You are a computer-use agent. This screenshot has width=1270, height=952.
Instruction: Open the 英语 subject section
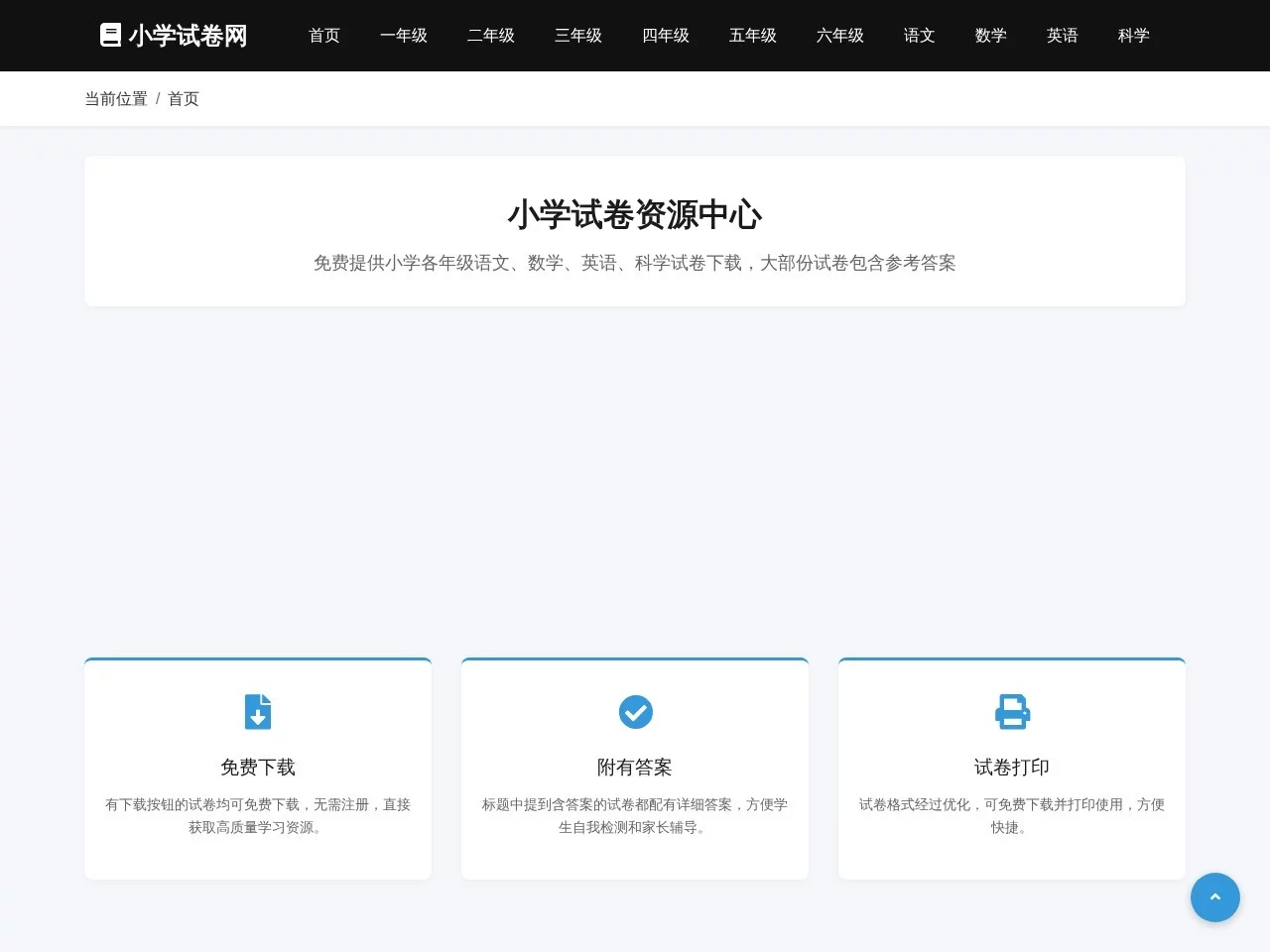point(1062,35)
